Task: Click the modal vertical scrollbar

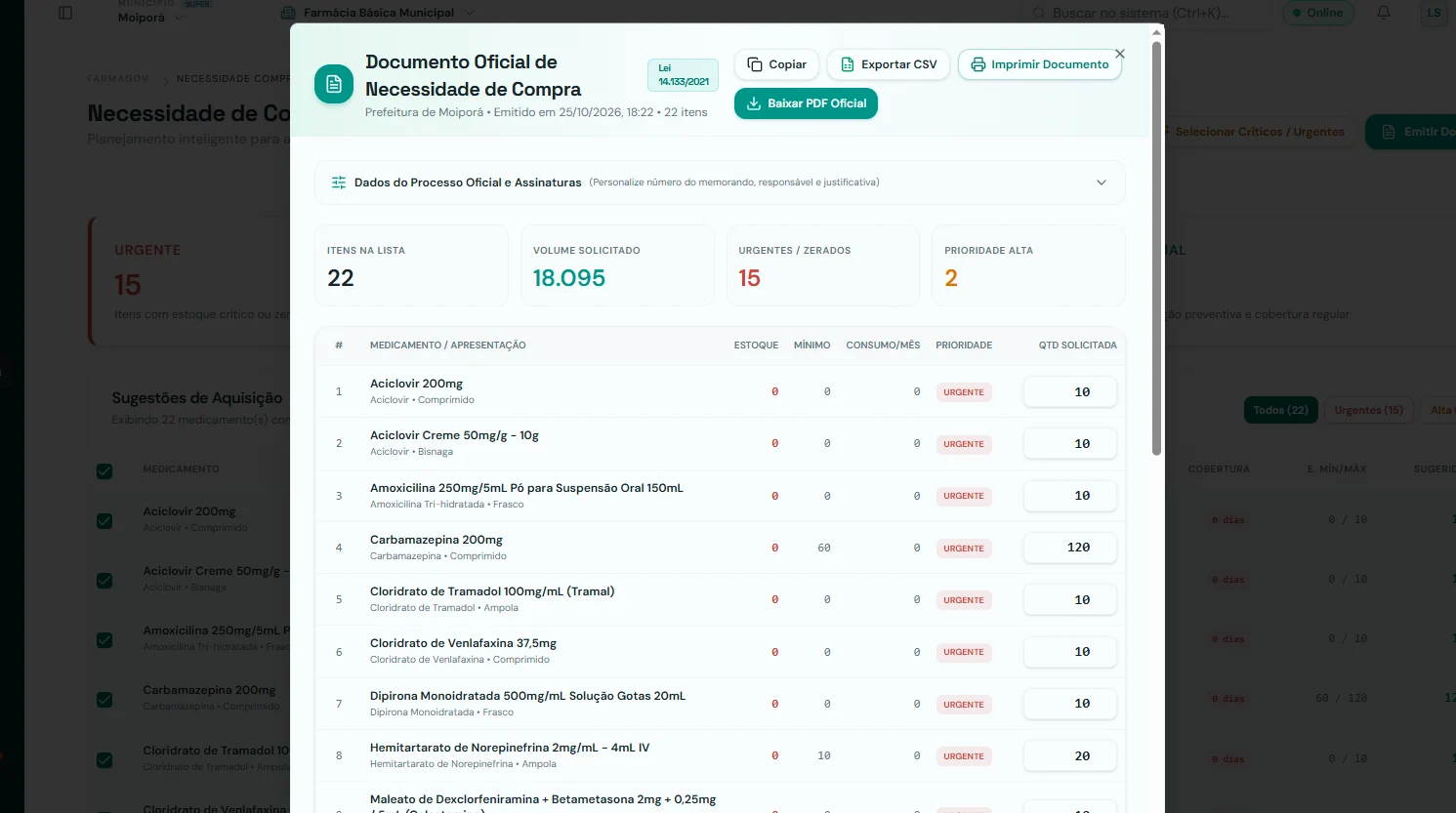Action: tap(1156, 248)
